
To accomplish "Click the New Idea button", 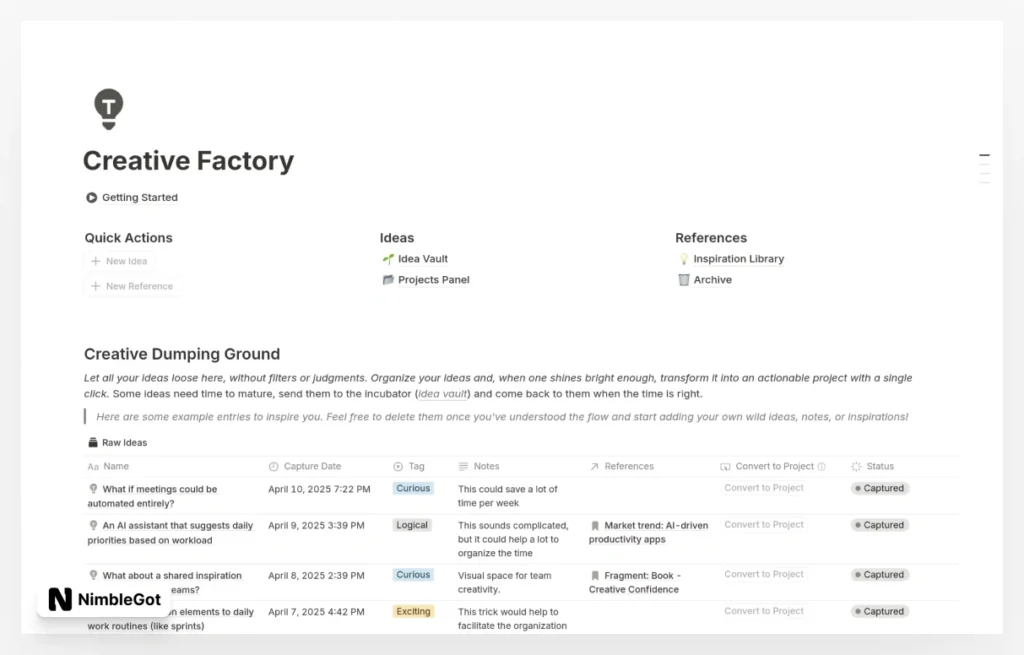I will tap(120, 261).
